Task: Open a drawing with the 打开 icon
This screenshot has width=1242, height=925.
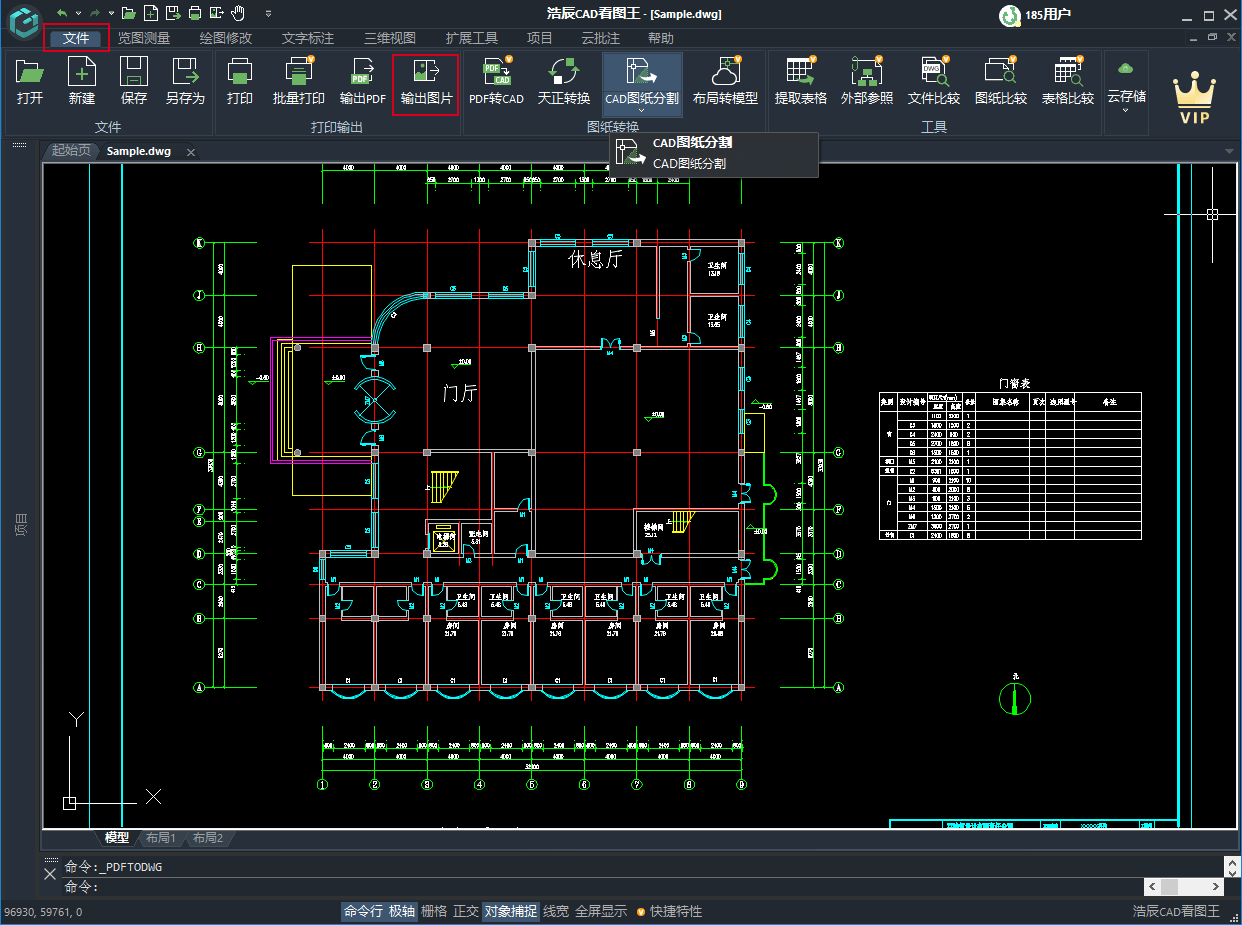Action: click(30, 80)
